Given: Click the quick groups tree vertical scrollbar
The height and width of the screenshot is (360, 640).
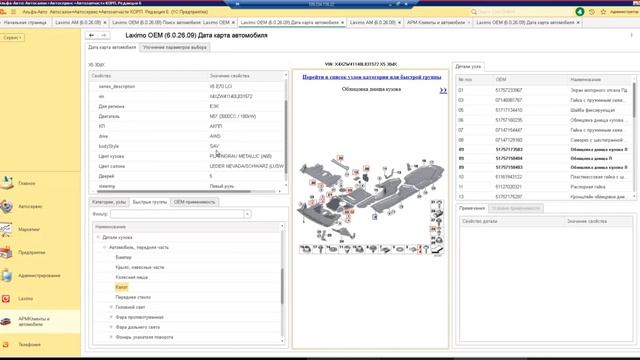Looking at the screenshot, I should pos(282,286).
